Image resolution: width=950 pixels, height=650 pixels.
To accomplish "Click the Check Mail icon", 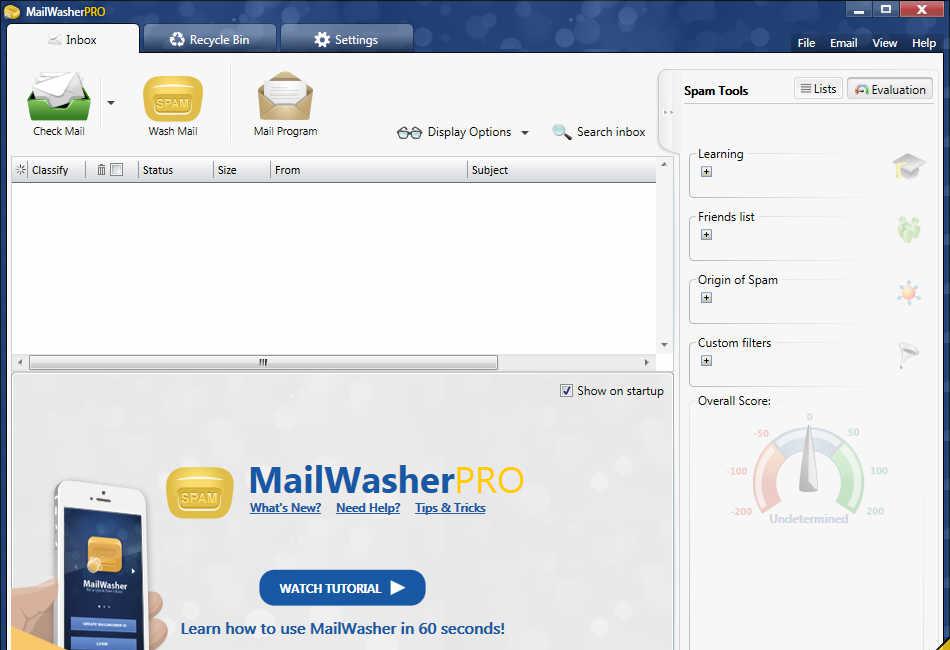I will [x=58, y=96].
